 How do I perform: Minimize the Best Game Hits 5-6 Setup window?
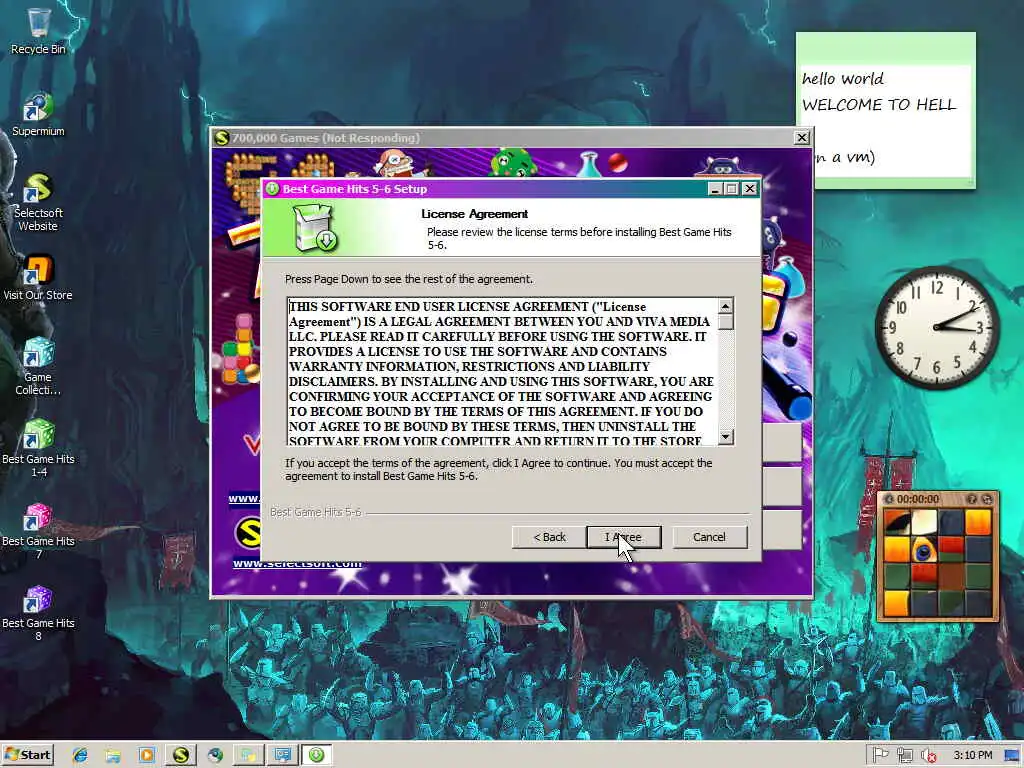tap(714, 189)
